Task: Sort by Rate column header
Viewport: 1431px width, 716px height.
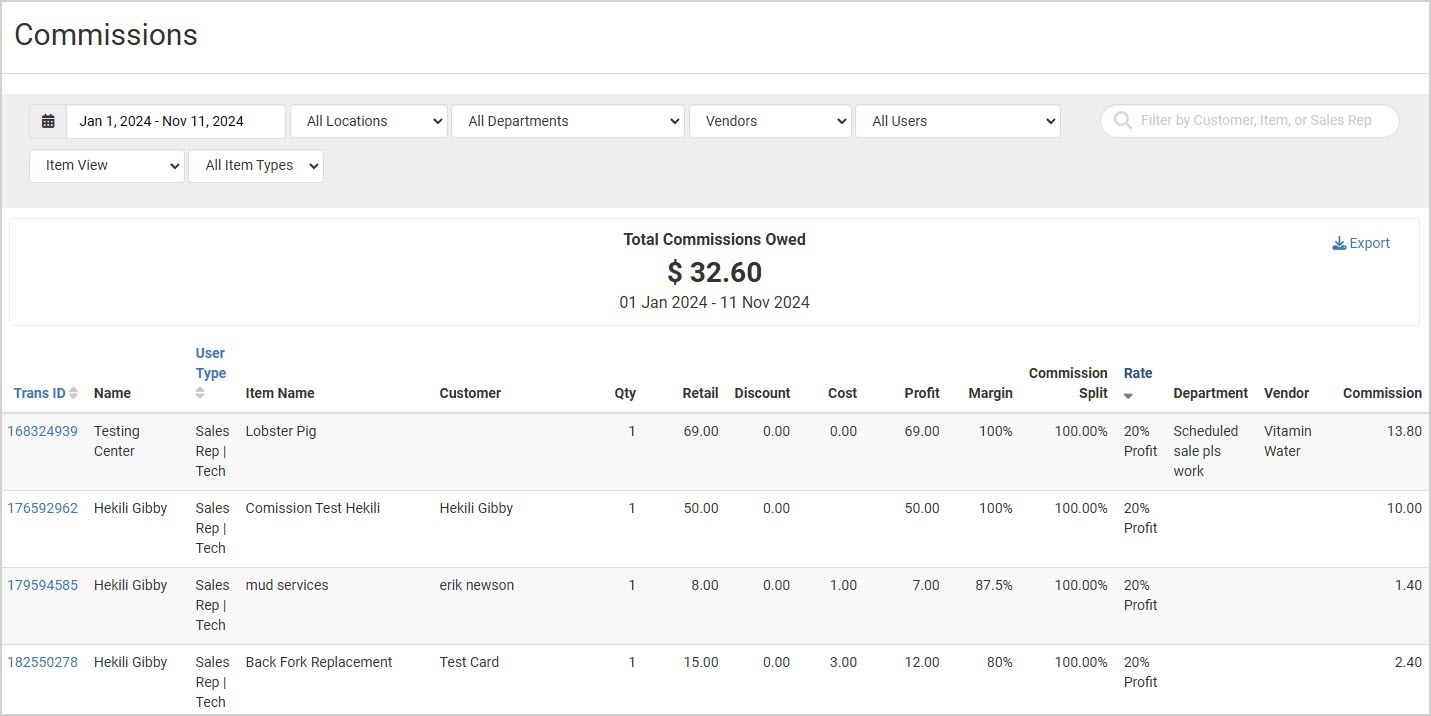Action: click(x=1138, y=373)
